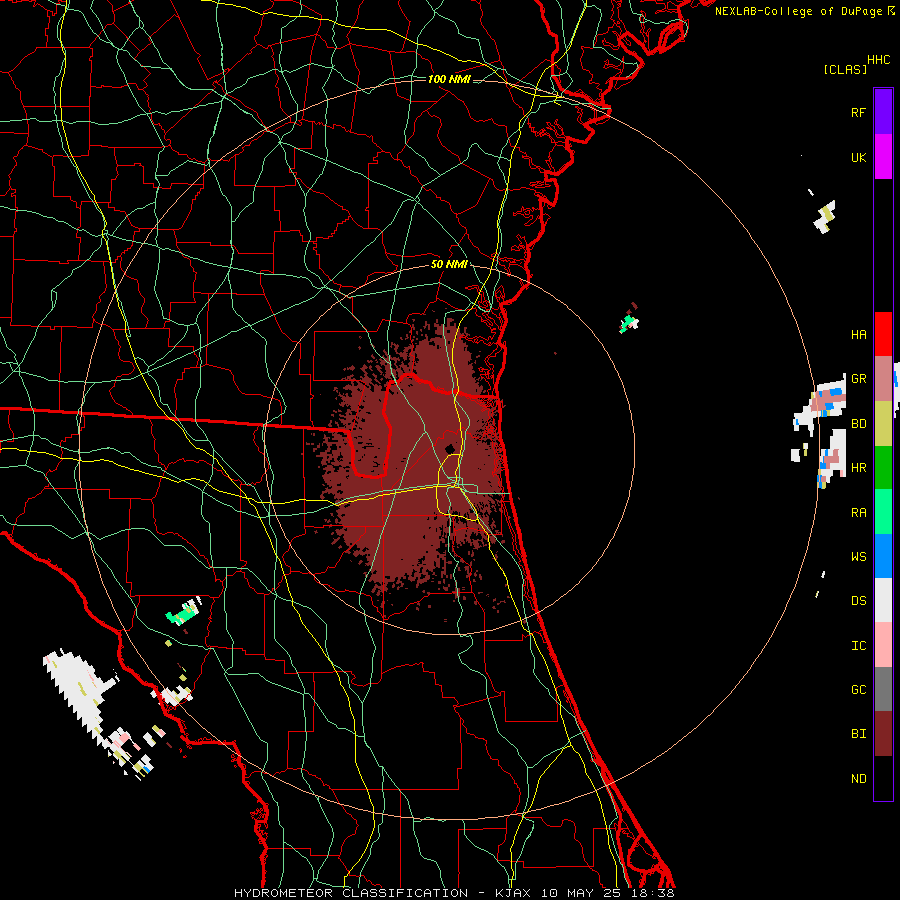Click the "HR" legend label text

858,468
